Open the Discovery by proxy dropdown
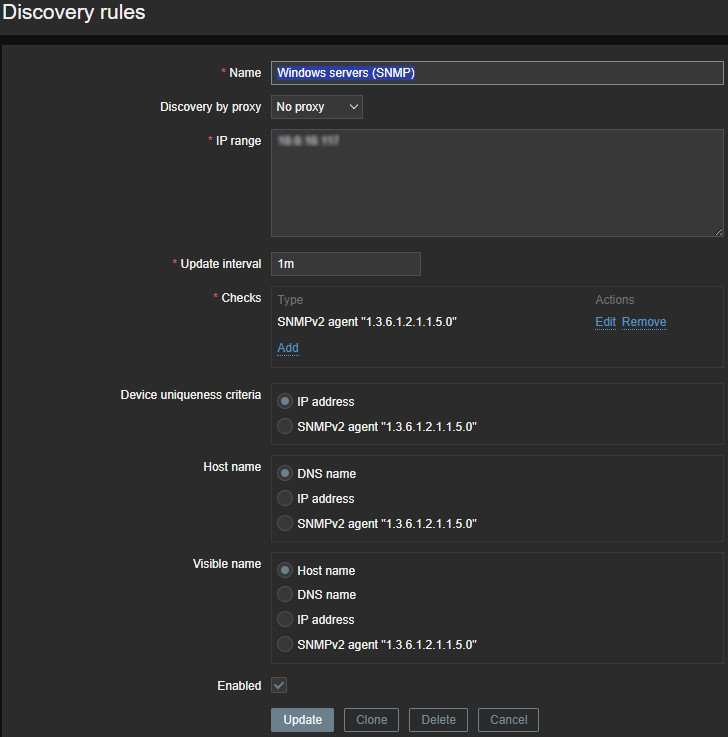Image resolution: width=728 pixels, height=737 pixels. point(316,107)
